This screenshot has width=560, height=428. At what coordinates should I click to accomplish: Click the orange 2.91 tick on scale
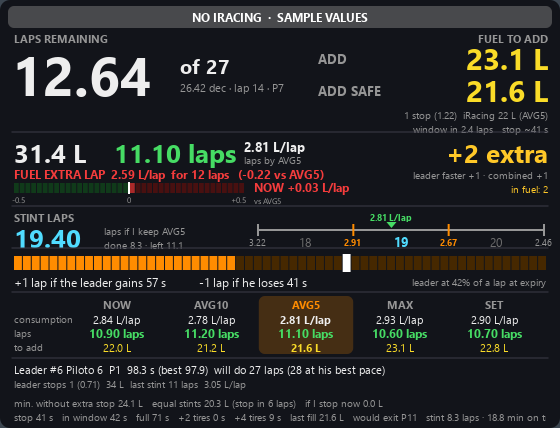352,230
